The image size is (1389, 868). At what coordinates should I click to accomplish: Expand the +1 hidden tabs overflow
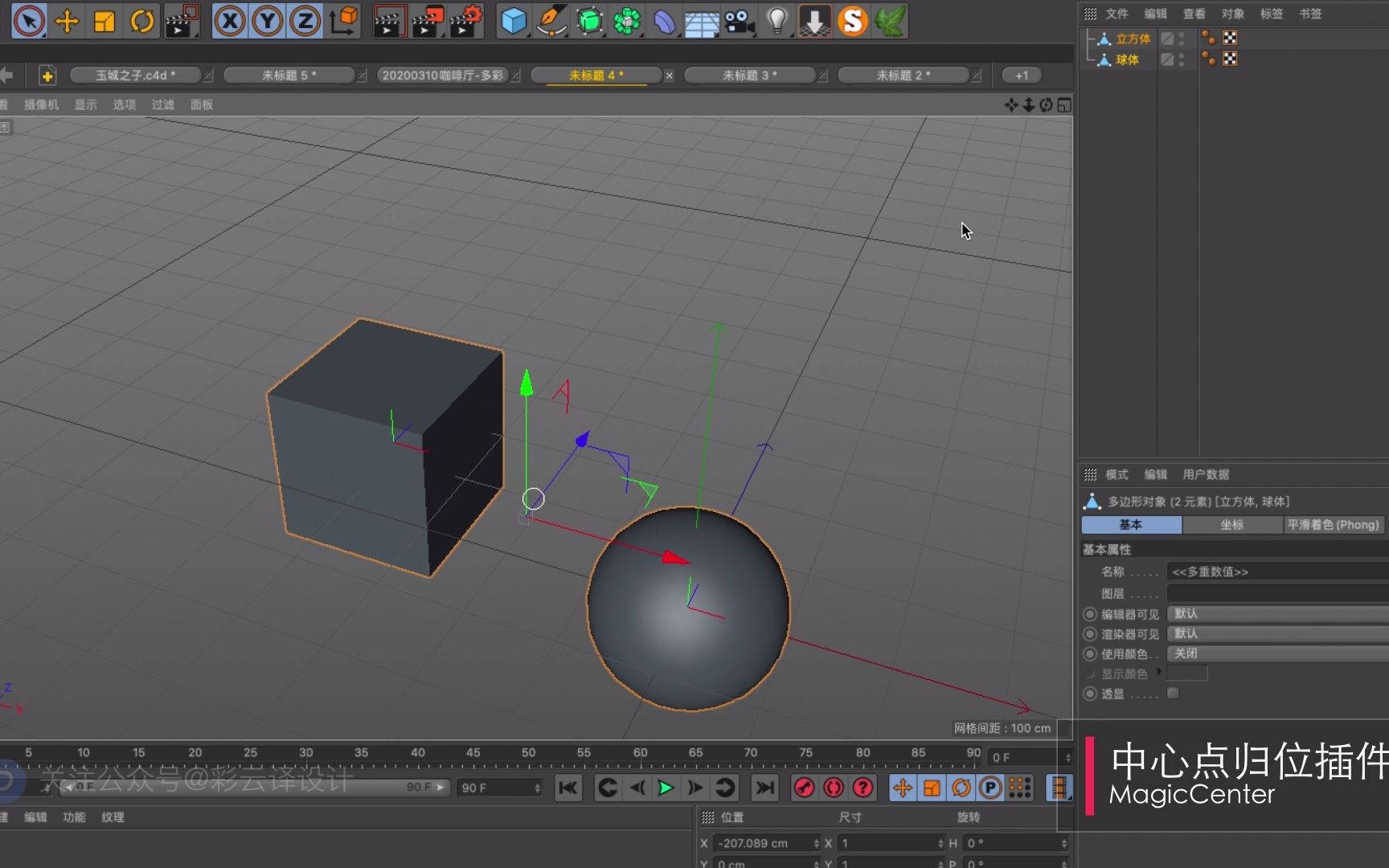tap(1022, 76)
